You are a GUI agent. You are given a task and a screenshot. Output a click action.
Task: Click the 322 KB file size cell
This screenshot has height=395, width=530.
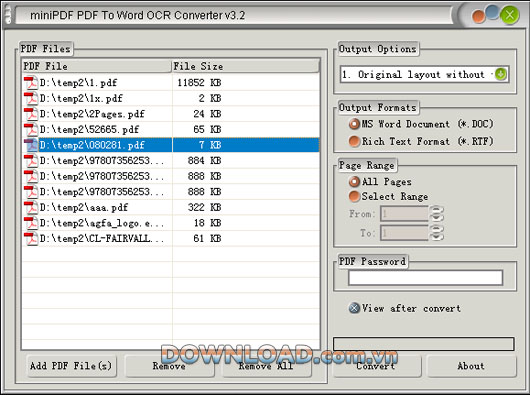coord(204,207)
